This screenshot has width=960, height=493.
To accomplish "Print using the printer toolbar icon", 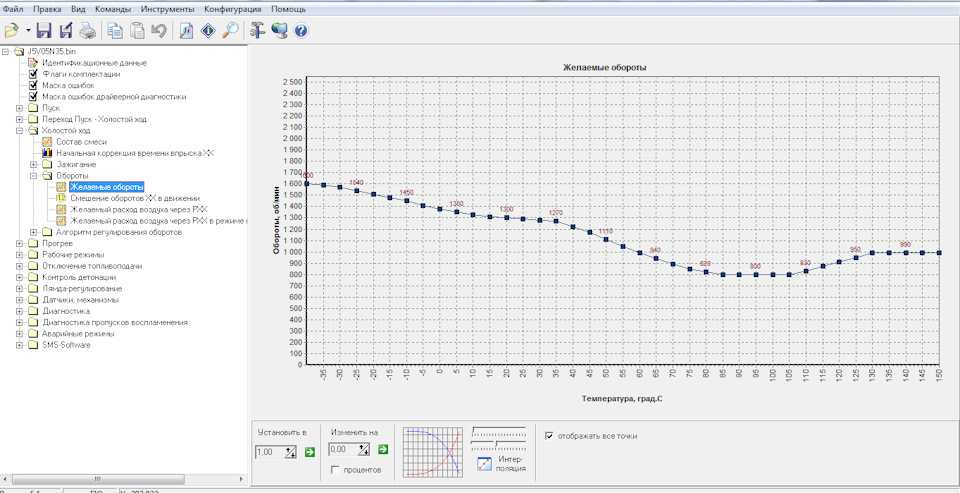I will tap(87, 31).
